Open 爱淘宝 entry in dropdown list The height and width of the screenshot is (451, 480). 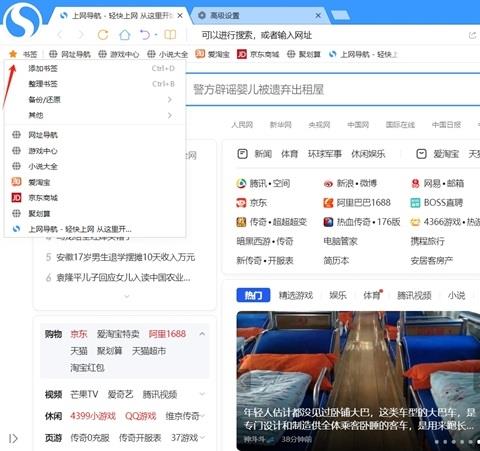95,182
